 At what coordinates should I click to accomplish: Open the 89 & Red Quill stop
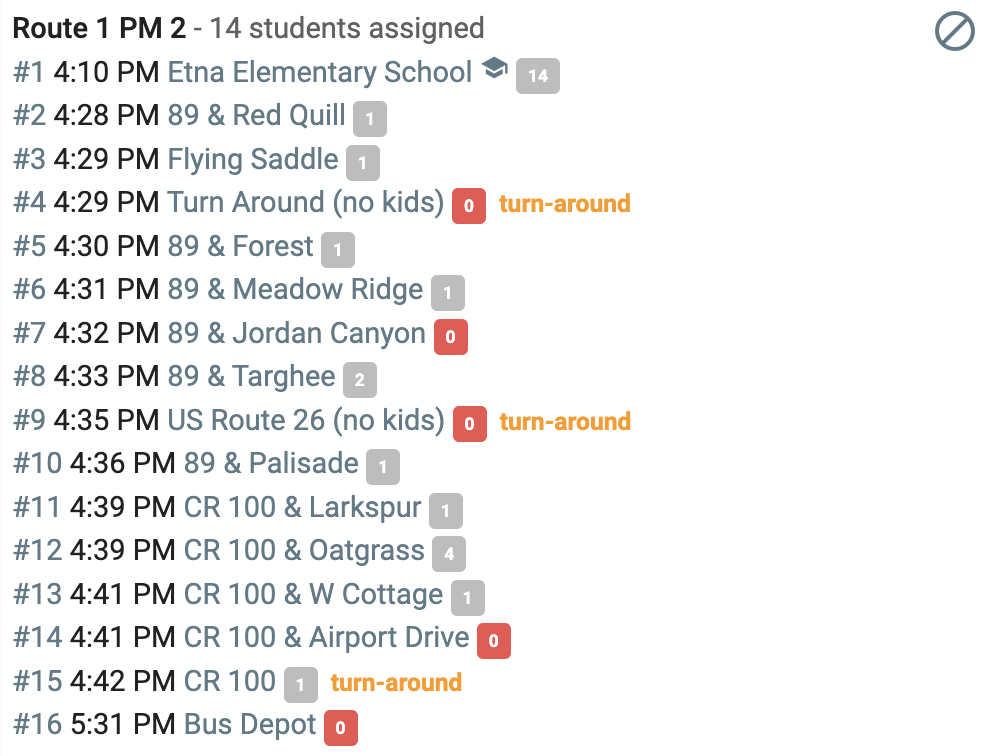point(256,115)
